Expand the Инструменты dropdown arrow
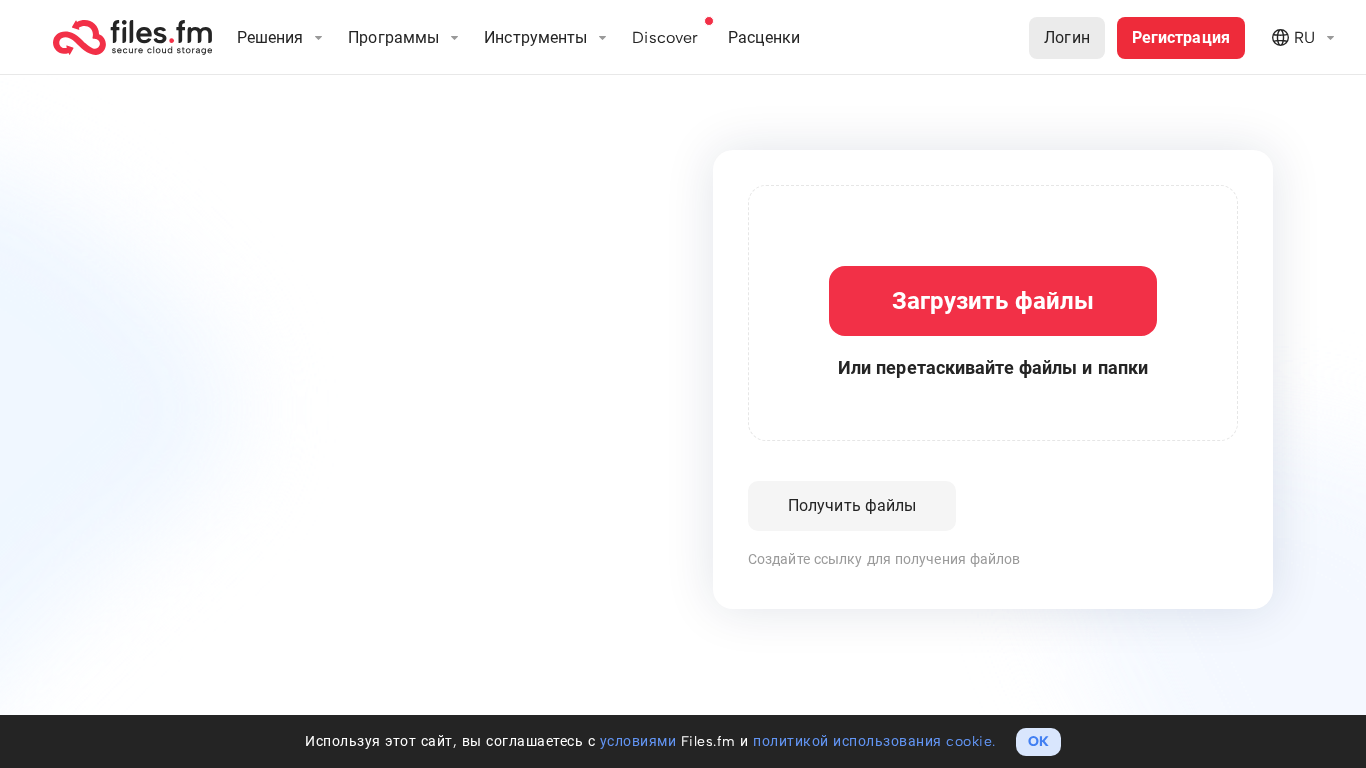Screen dimensions: 1366x768 pos(602,38)
